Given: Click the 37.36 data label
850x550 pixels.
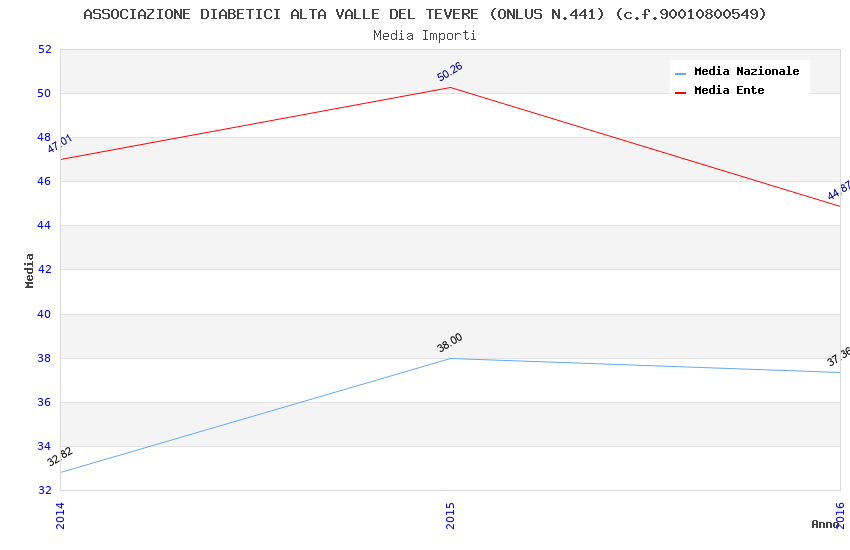Looking at the screenshot, I should coord(838,357).
